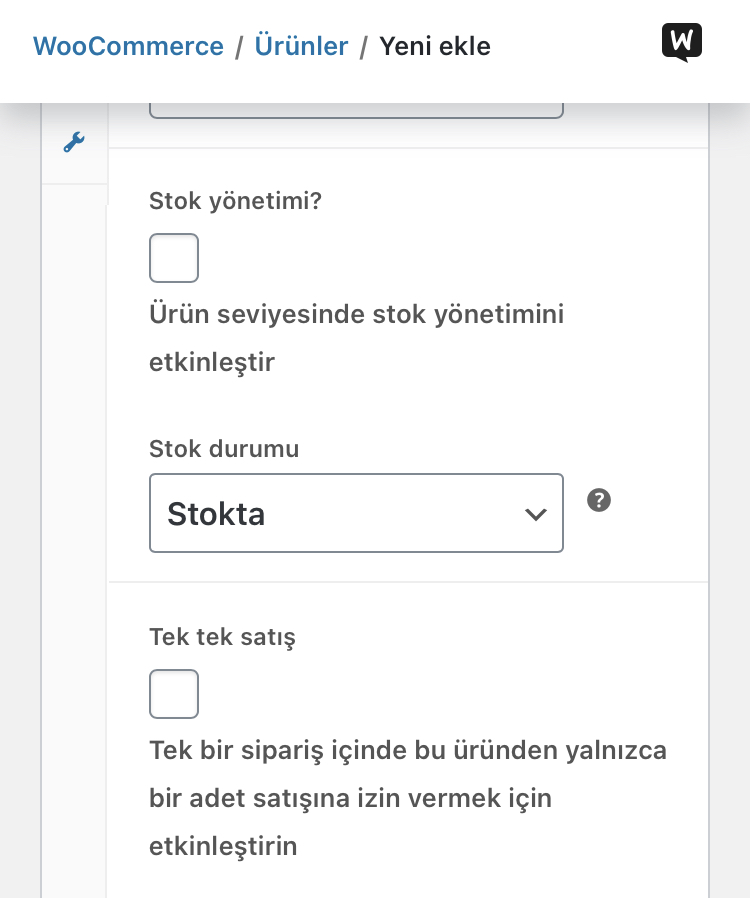The width and height of the screenshot is (750, 898).
Task: Click description Tek bir sipariş içinde text
Action: (408, 798)
